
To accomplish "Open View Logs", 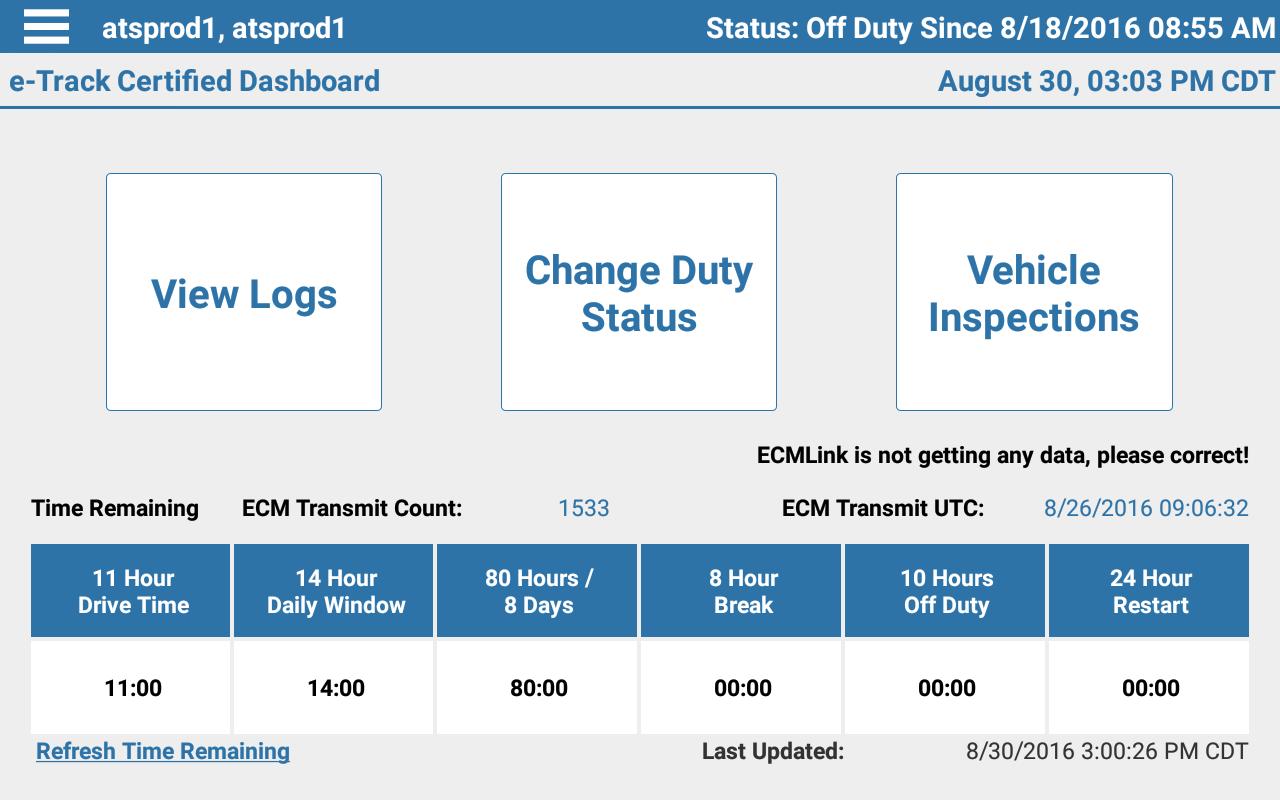I will click(x=243, y=292).
